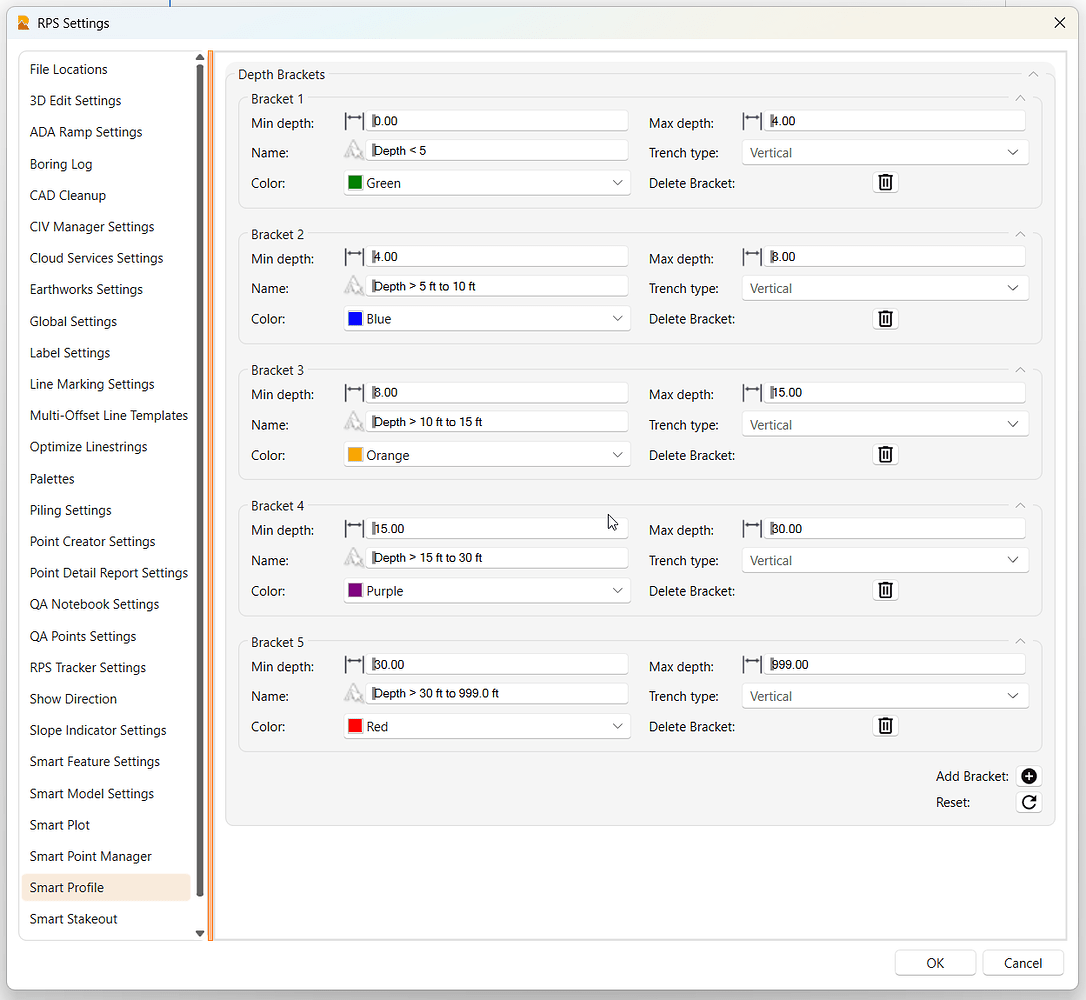Viewport: 1086px width, 1000px height.
Task: Click the text icon beside Bracket 4 Name
Action: [354, 557]
